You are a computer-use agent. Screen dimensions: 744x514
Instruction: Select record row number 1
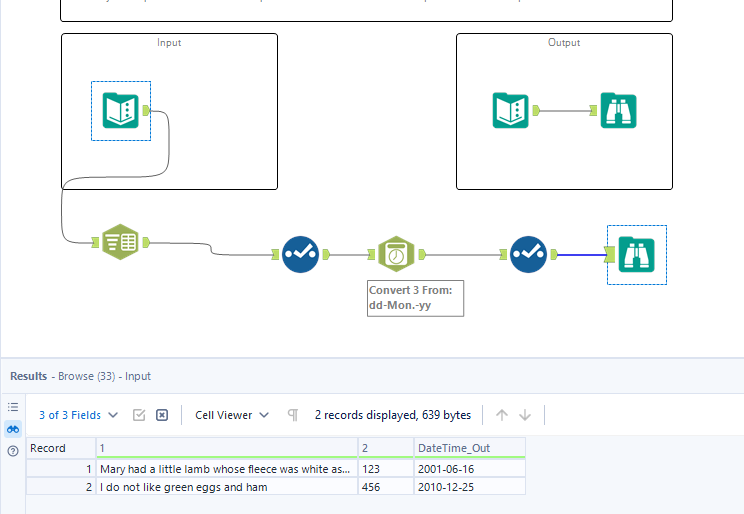click(61, 469)
